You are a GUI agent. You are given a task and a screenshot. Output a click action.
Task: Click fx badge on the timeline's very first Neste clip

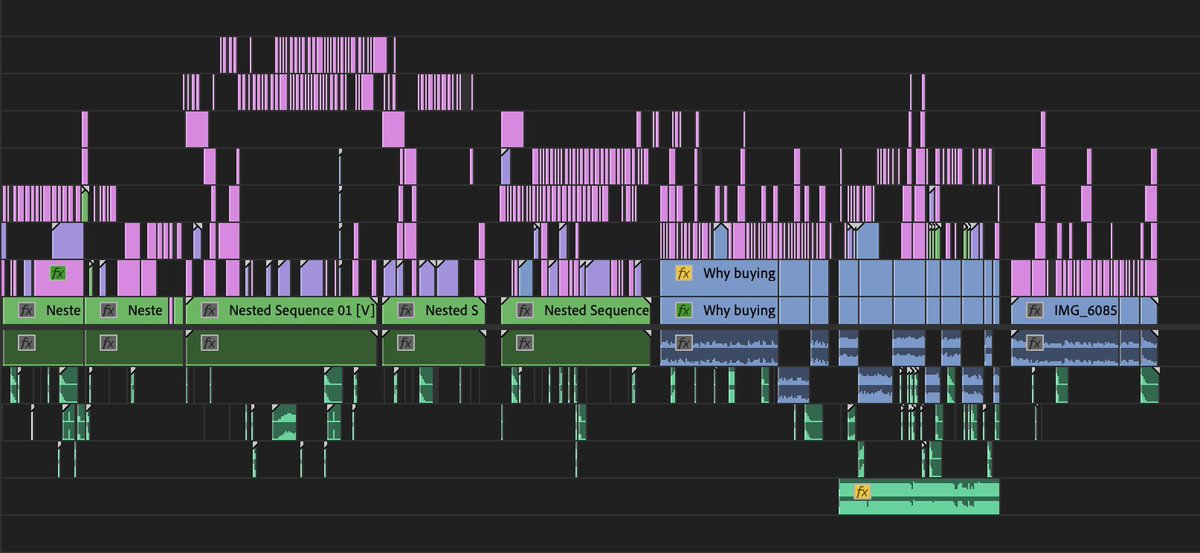click(27, 310)
